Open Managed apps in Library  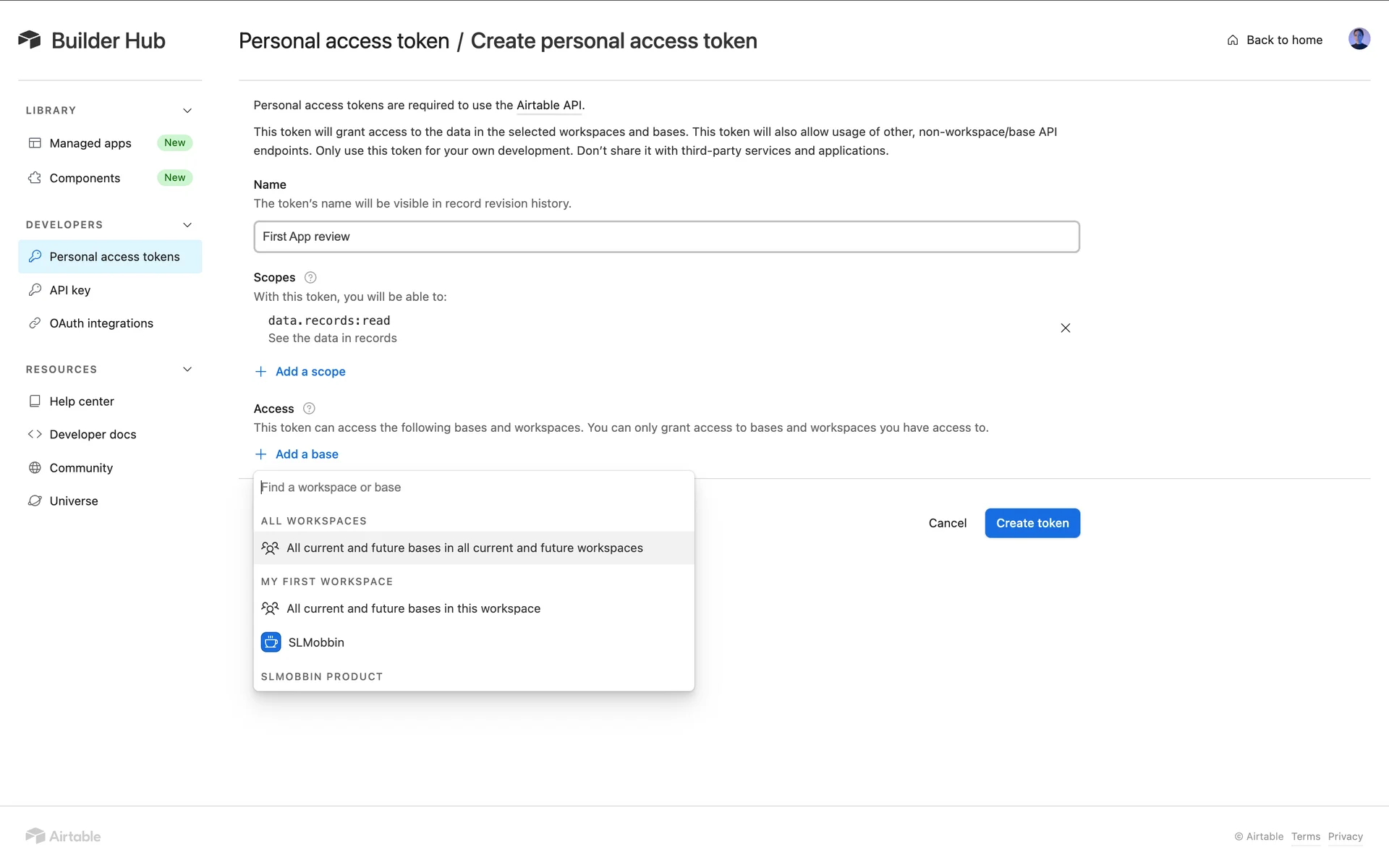pos(90,143)
